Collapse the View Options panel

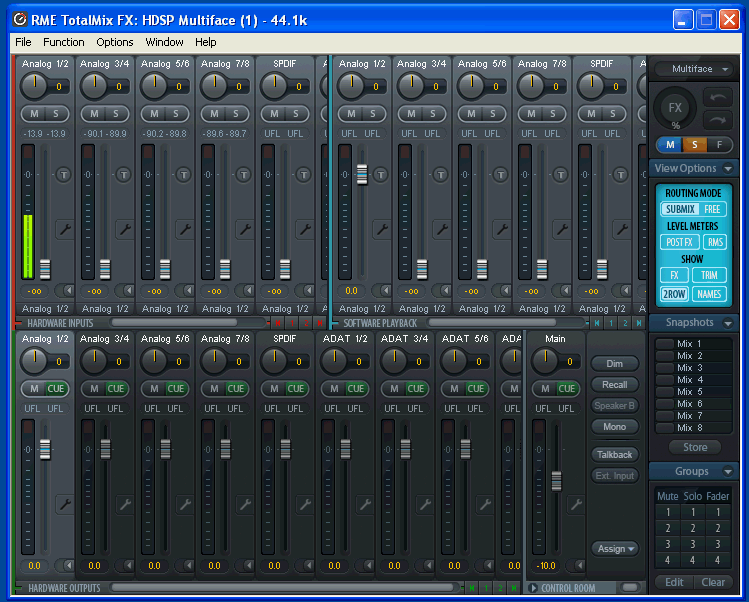(728, 168)
